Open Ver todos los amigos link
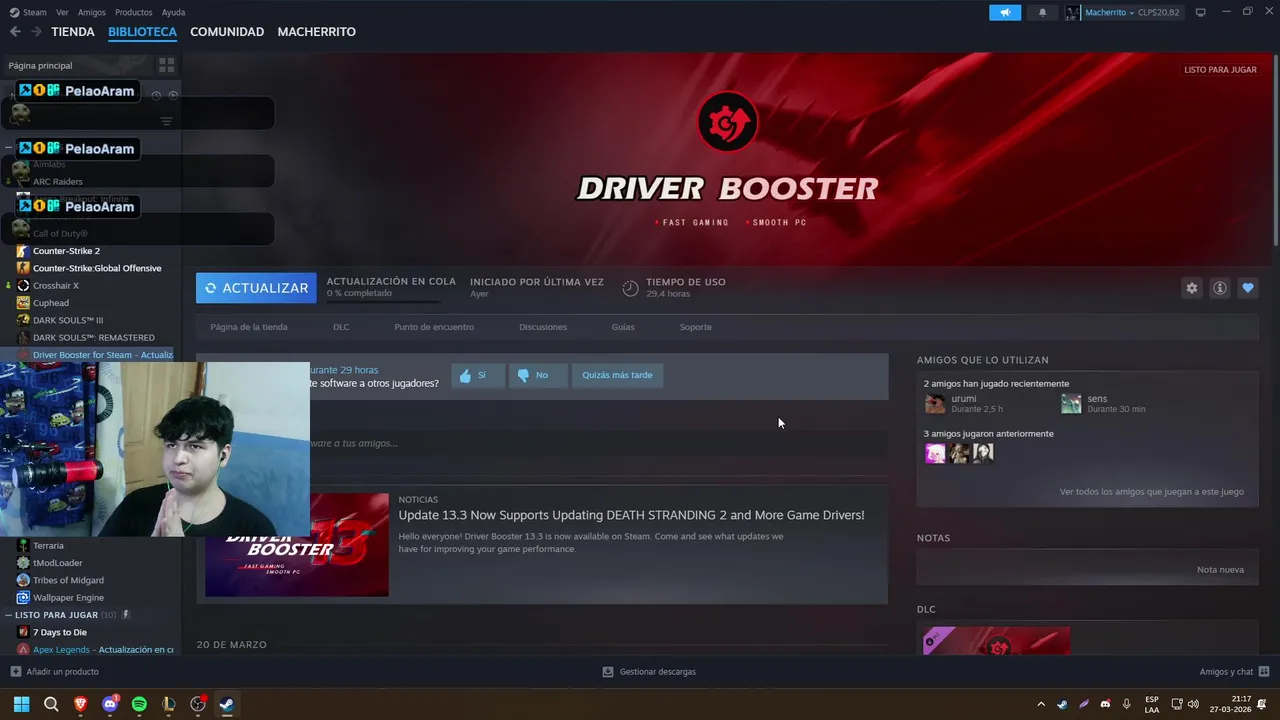Viewport: 1280px width, 720px height. pos(1151,492)
